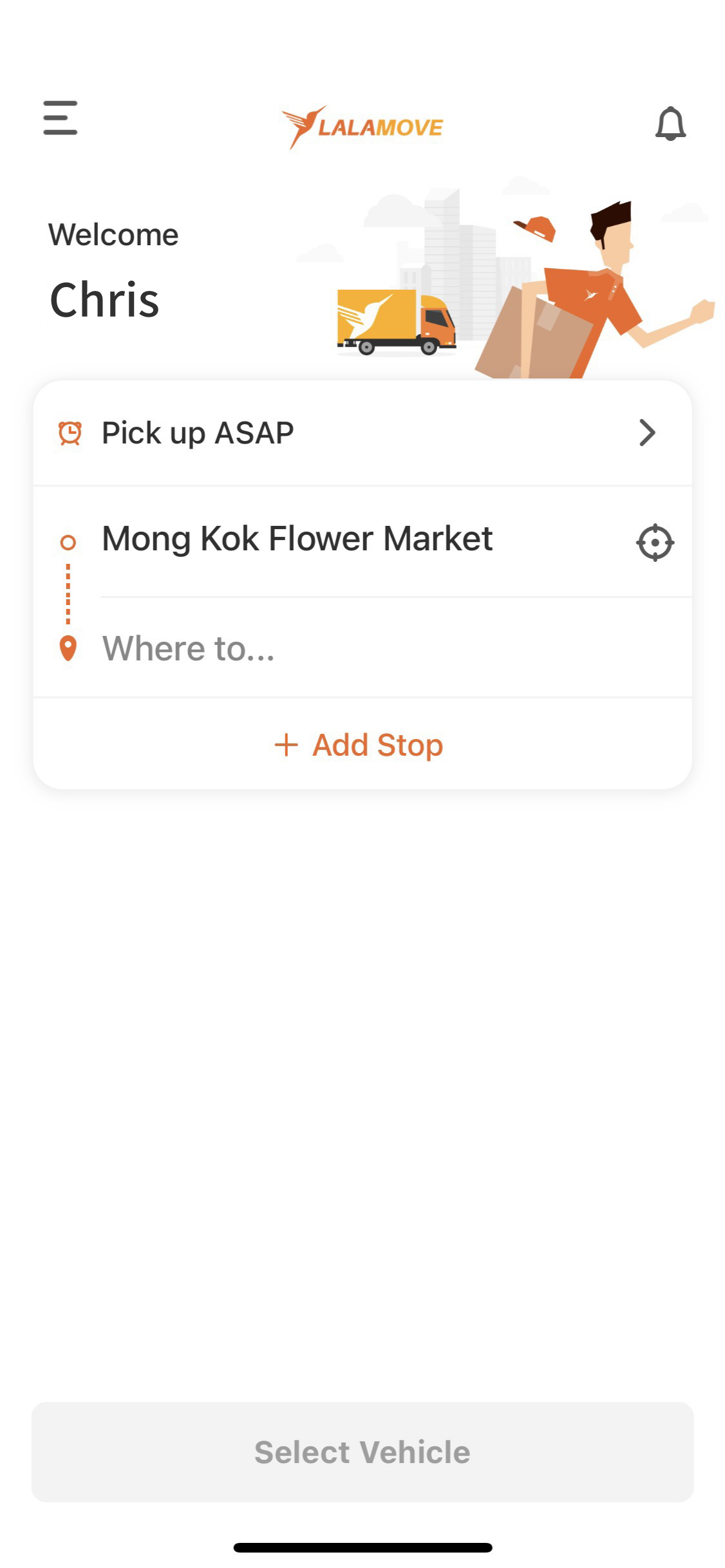Tap the alarm clock pickup-time icon
Image resolution: width=725 pixels, height=1568 pixels.
[70, 433]
